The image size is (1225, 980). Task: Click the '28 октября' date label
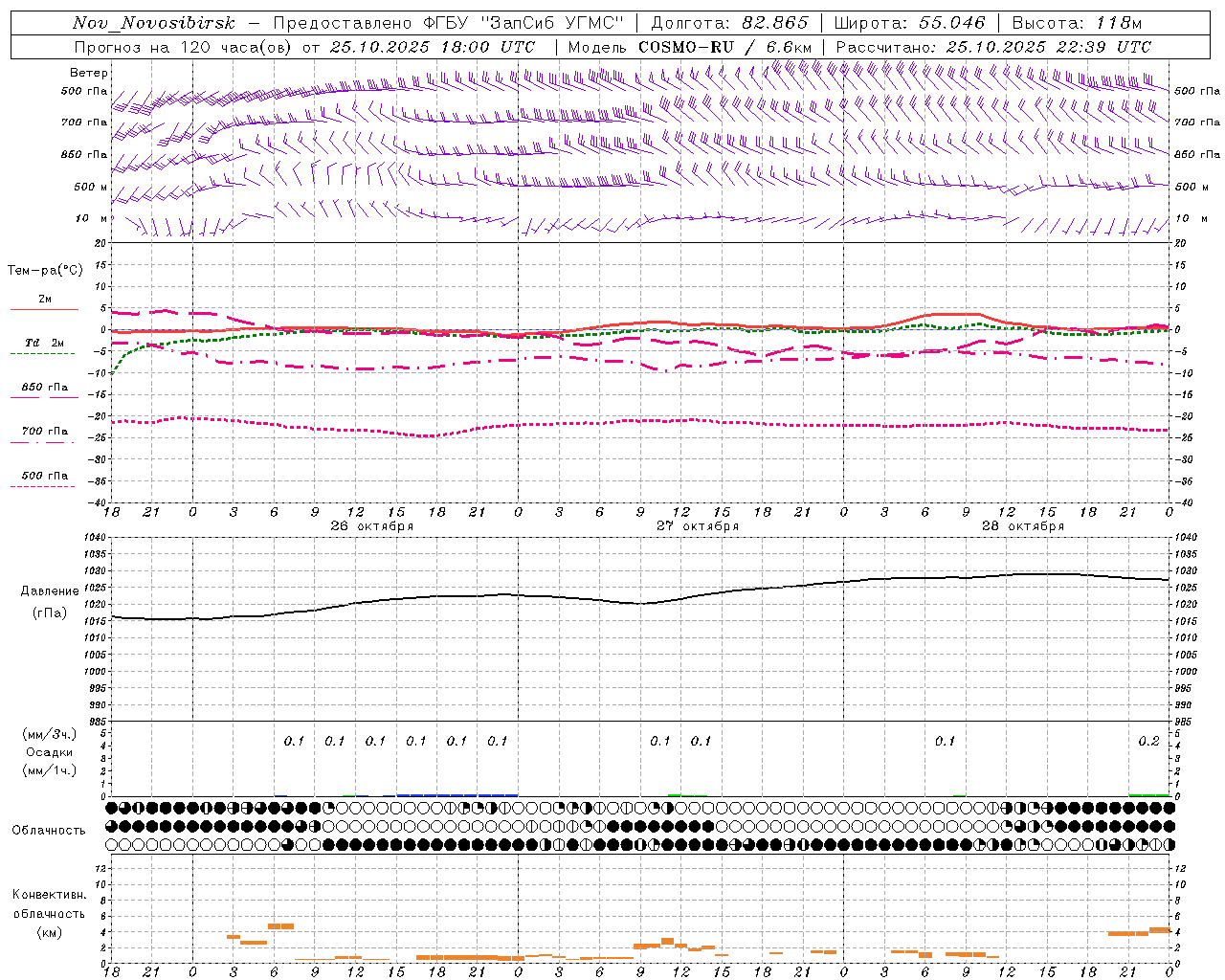coord(1023,526)
